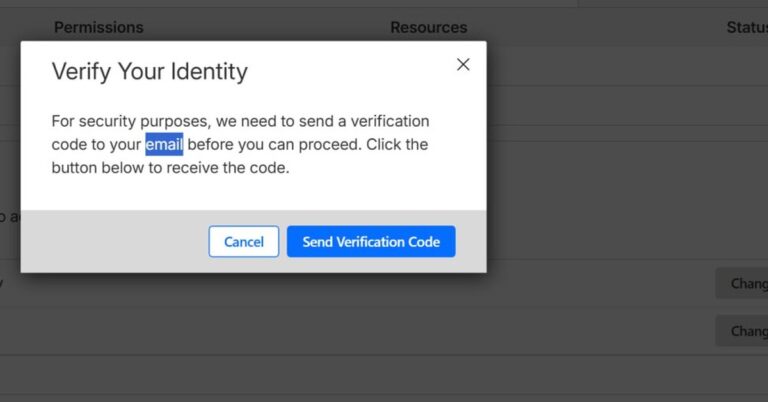Close the Verify Your Identity dialog
This screenshot has width=768, height=402.
463,65
